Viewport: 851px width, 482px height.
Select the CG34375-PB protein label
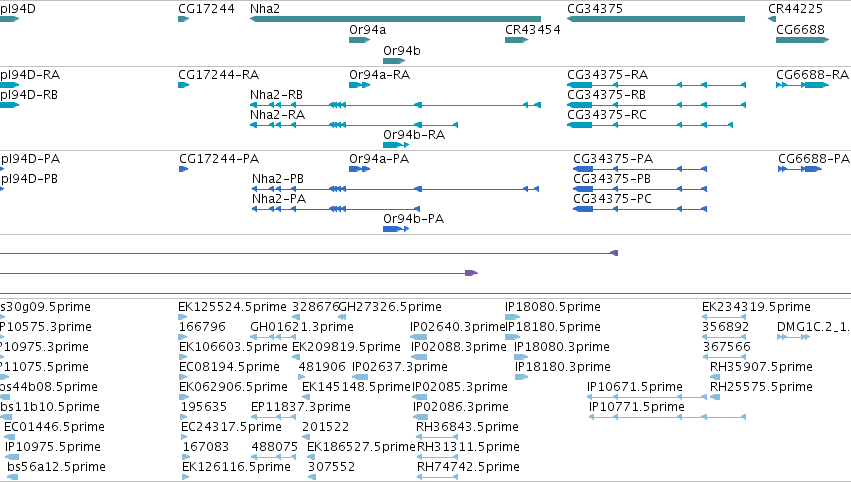point(612,179)
